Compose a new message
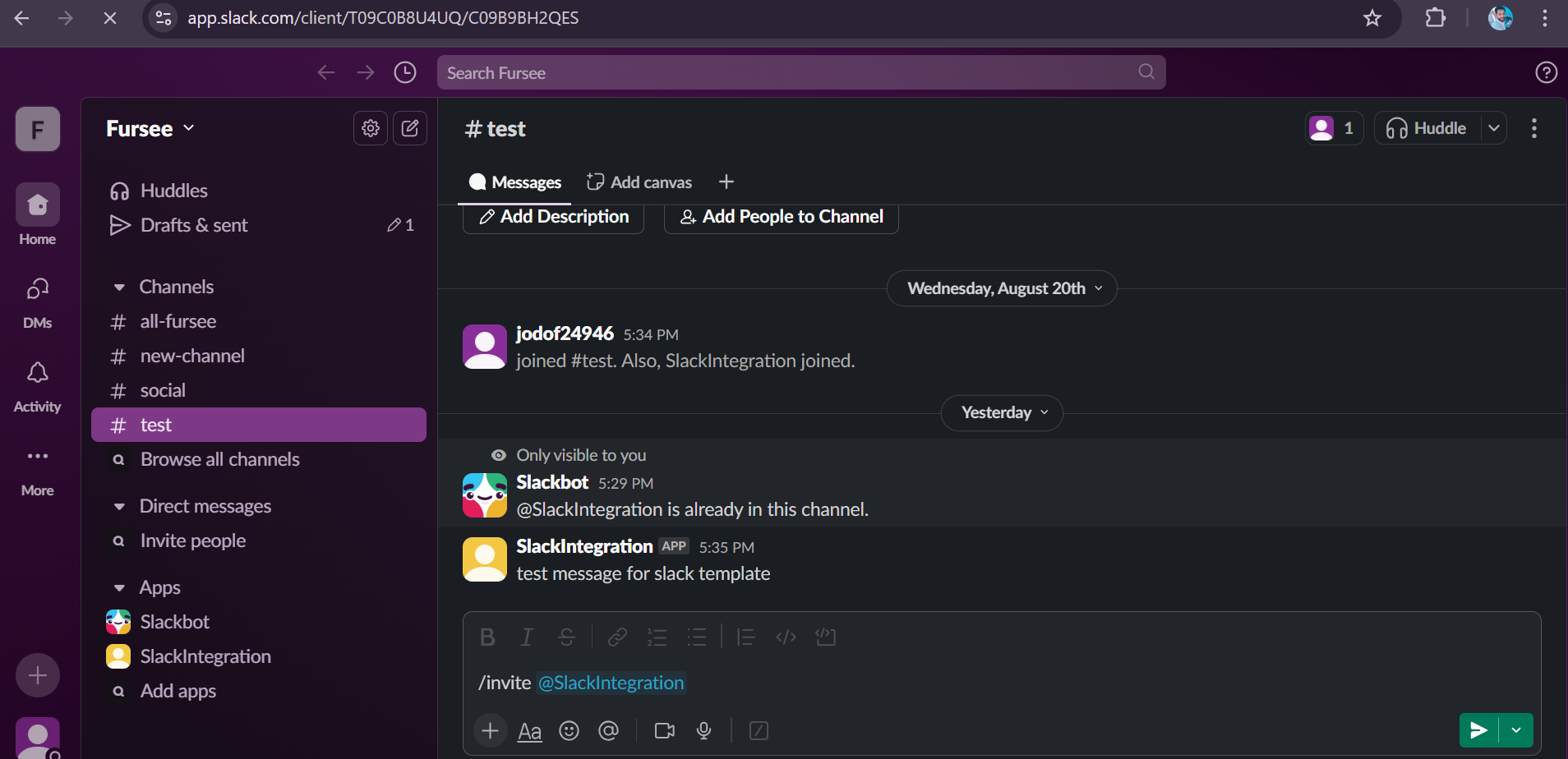Viewport: 1568px width, 759px height. point(410,128)
